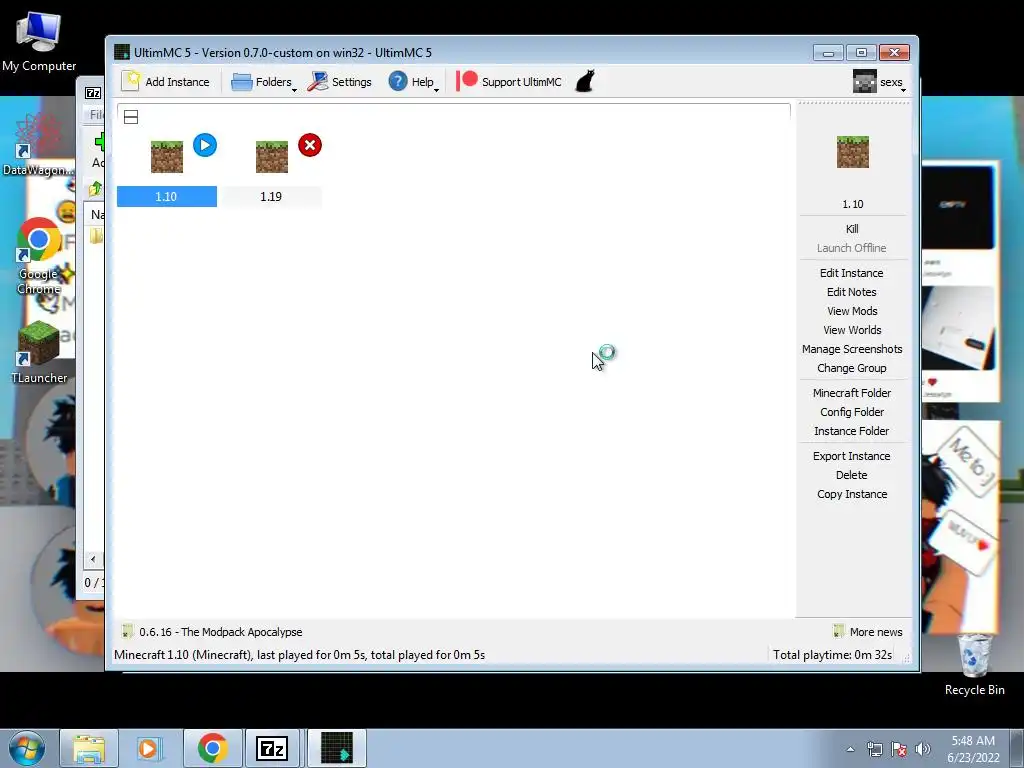Viewport: 1024px width, 768px height.
Task: Collapse the instance group expander
Action: pyautogui.click(x=131, y=117)
